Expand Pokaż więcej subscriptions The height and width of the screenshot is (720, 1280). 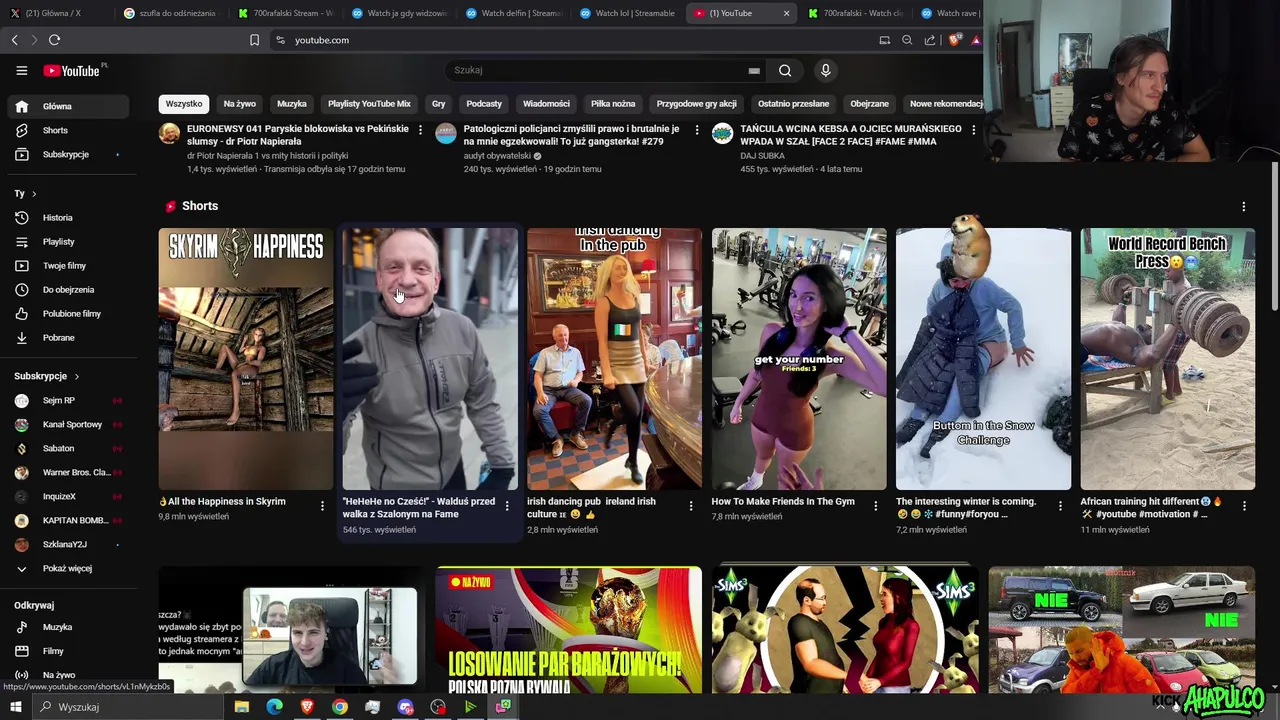point(68,568)
